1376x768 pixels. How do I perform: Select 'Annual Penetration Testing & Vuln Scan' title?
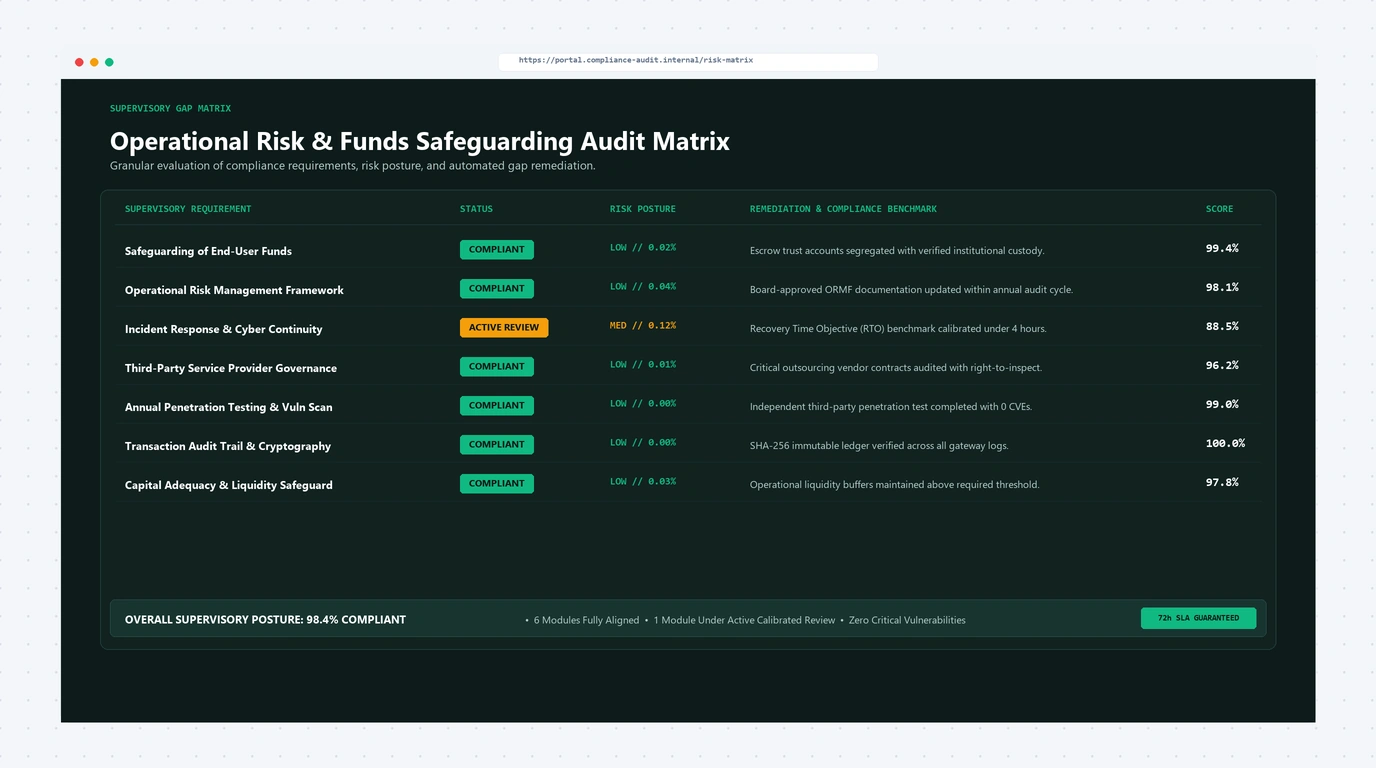228,407
